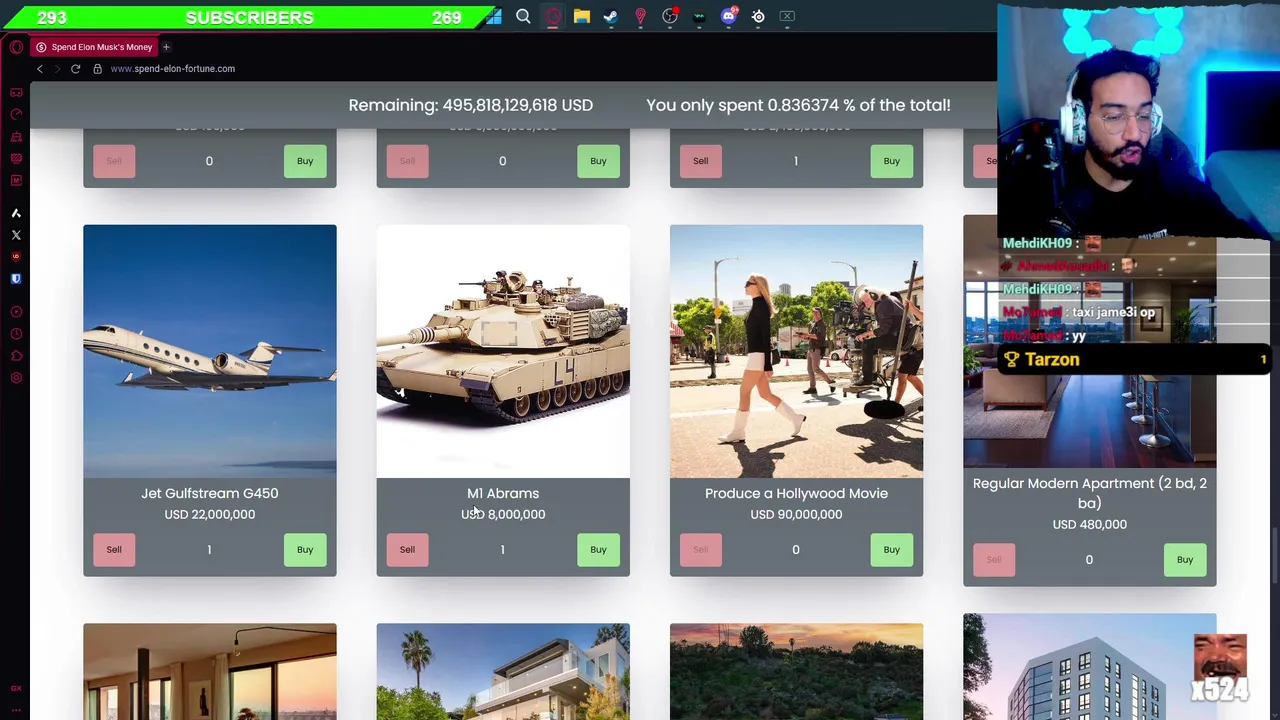Select the Spend Elon Musk's Money tab

click(x=93, y=47)
